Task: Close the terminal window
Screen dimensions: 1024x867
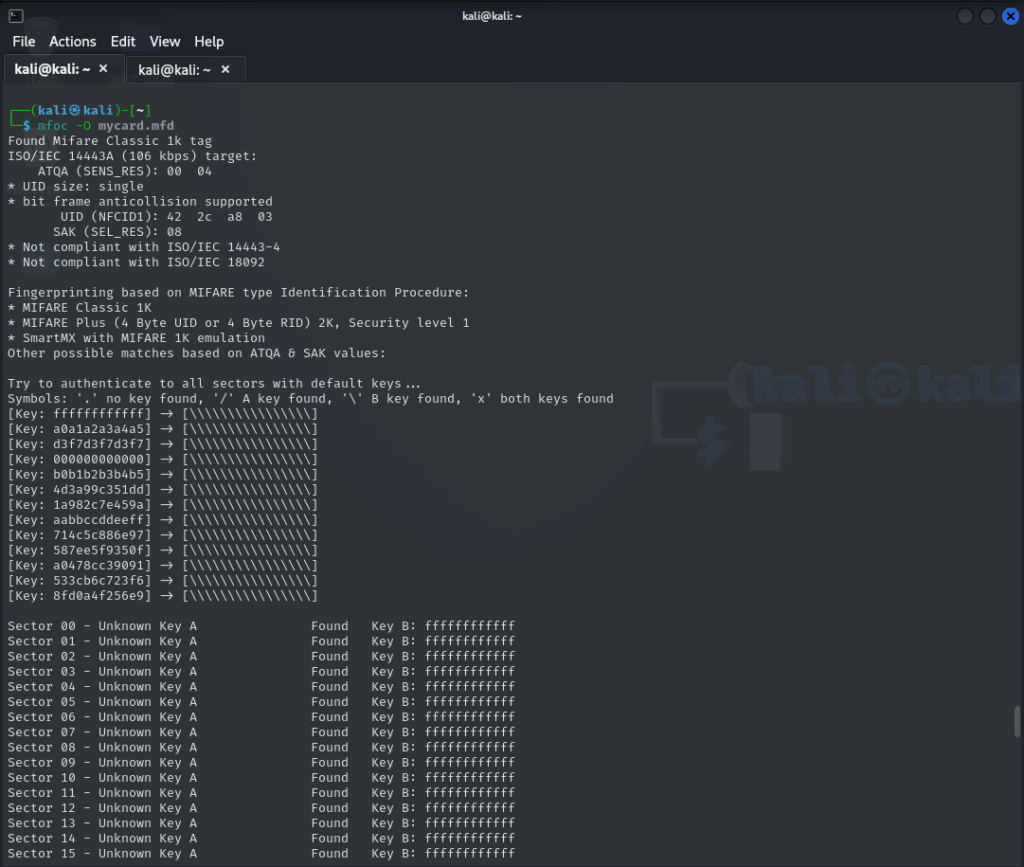Action: (1008, 16)
